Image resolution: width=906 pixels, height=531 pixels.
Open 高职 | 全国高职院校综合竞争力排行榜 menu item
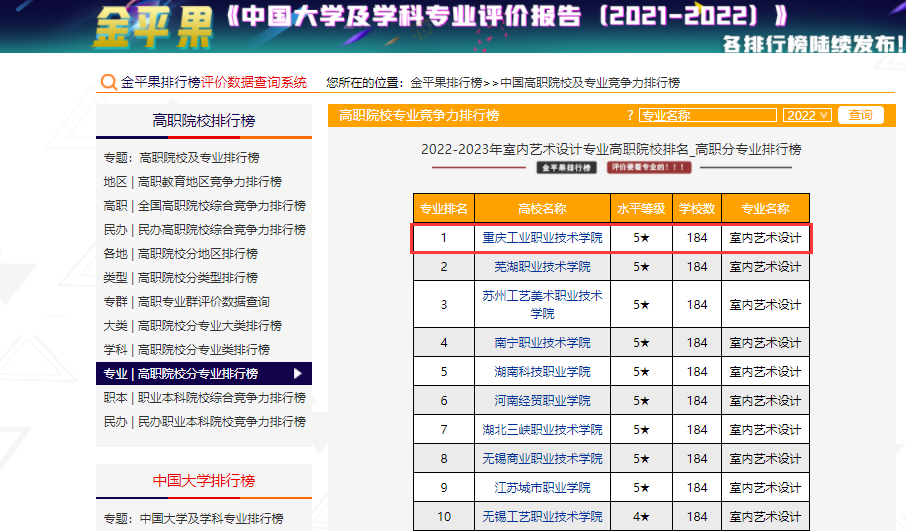pyautogui.click(x=204, y=206)
